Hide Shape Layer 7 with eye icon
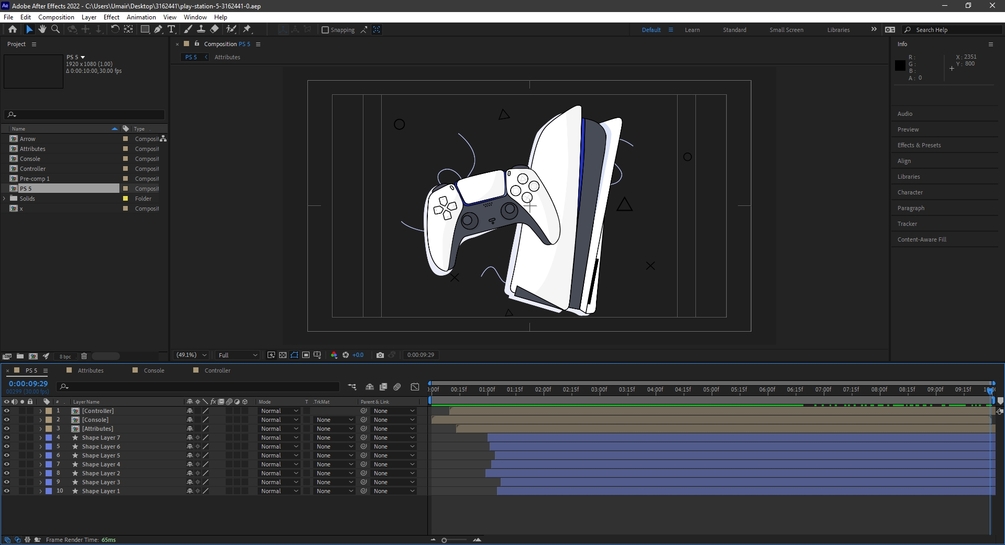Screen dimensions: 1005x545 point(7,438)
